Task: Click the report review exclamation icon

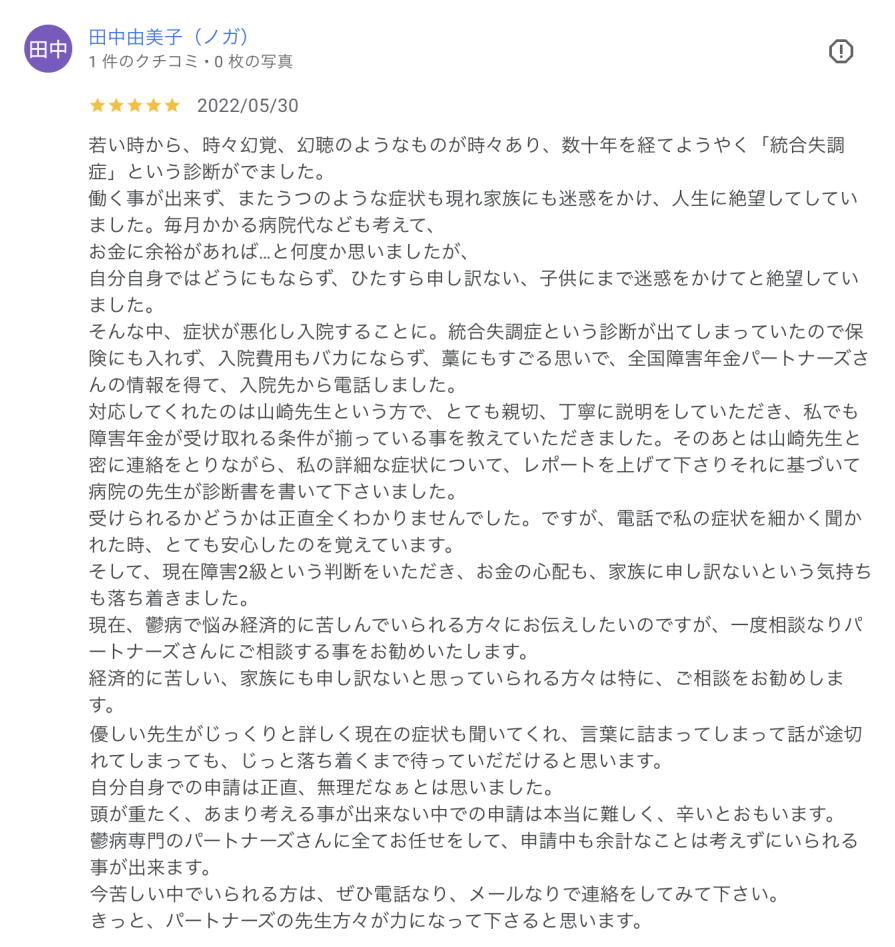Action: click(x=841, y=51)
